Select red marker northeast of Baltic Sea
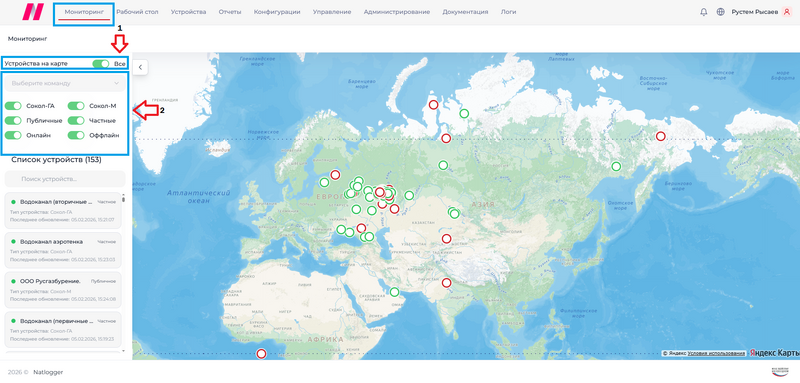800x383 pixels. tap(335, 174)
